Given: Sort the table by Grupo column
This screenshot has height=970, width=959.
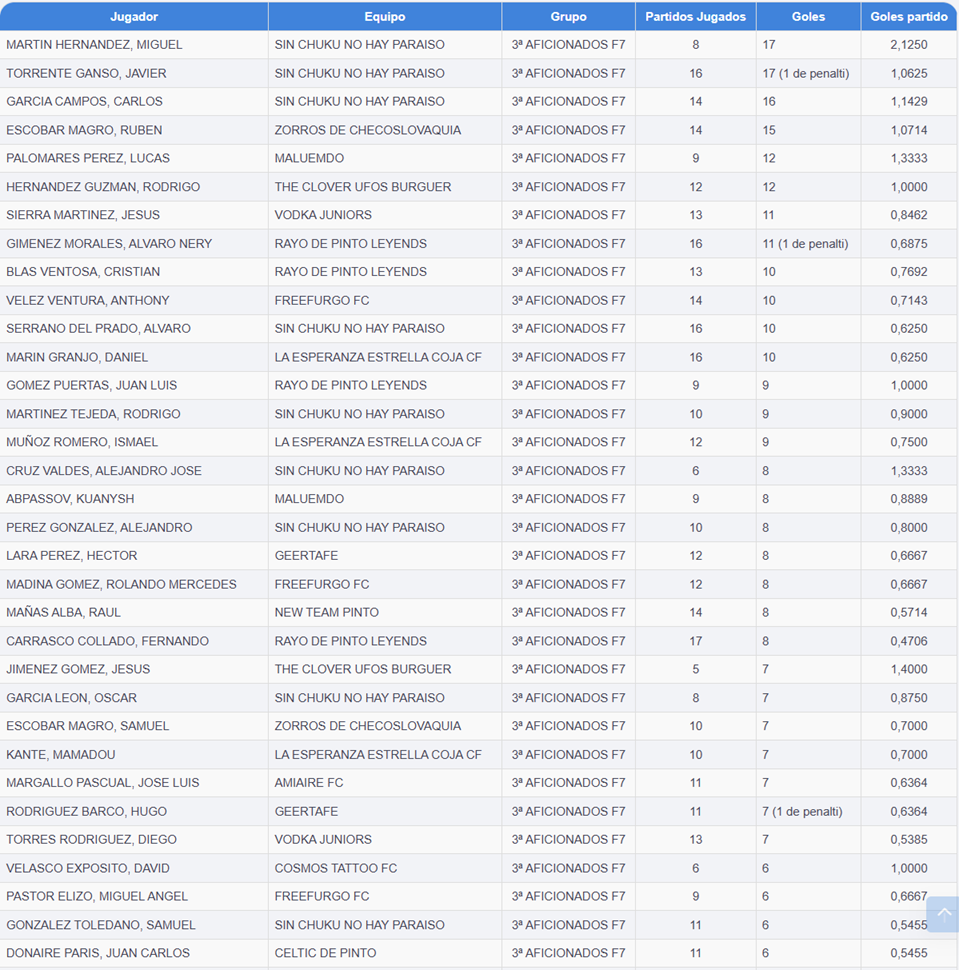Looking at the screenshot, I should click(x=567, y=16).
